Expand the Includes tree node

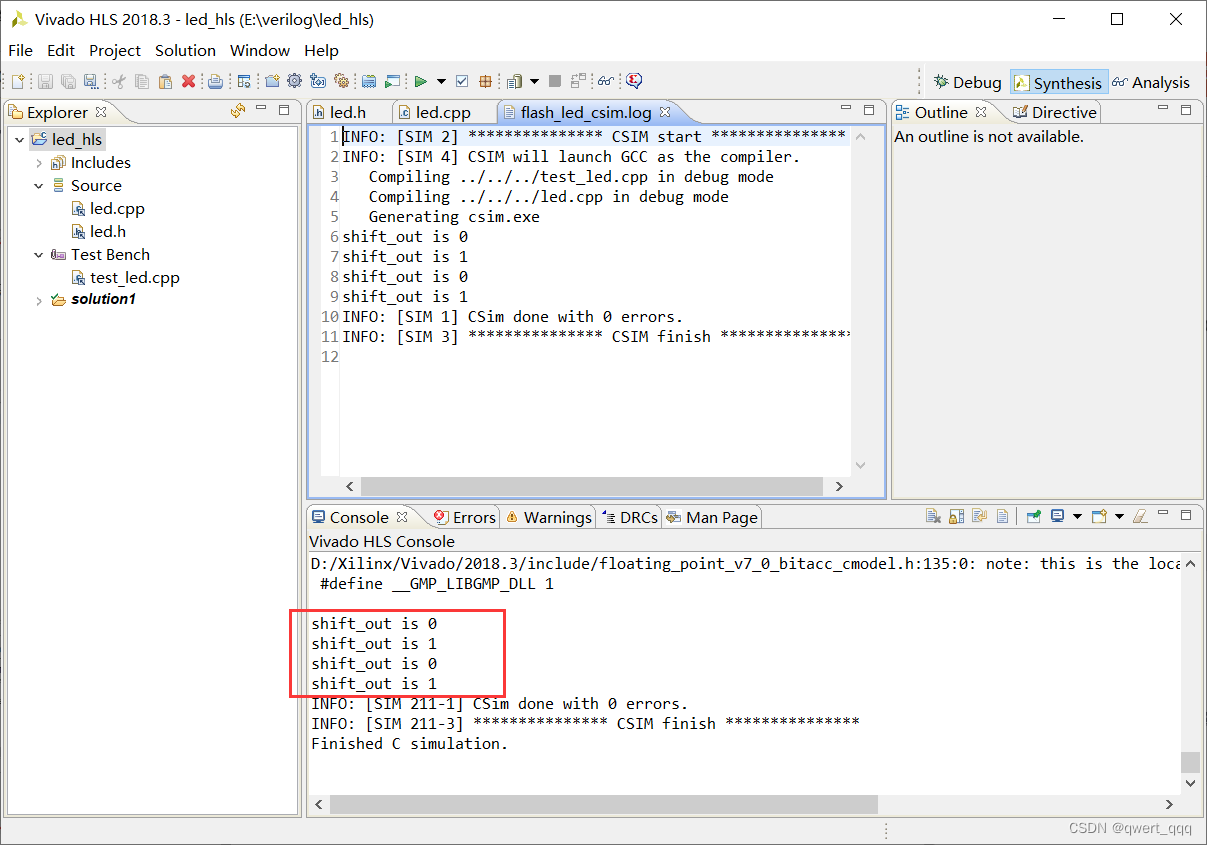[x=39, y=163]
